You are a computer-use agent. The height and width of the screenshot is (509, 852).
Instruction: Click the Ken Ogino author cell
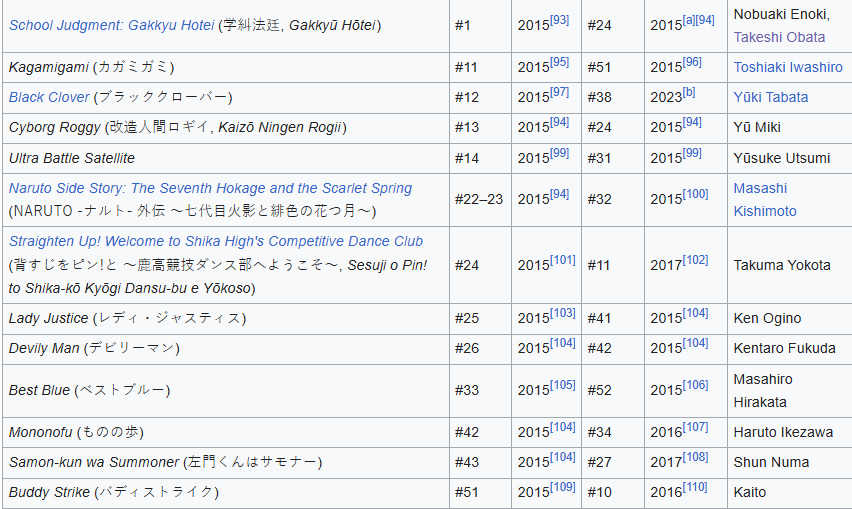click(x=790, y=318)
